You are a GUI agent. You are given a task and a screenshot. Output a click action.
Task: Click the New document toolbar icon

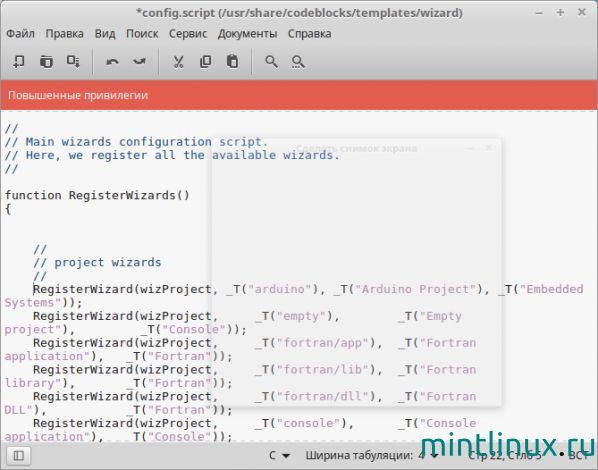(x=19, y=61)
